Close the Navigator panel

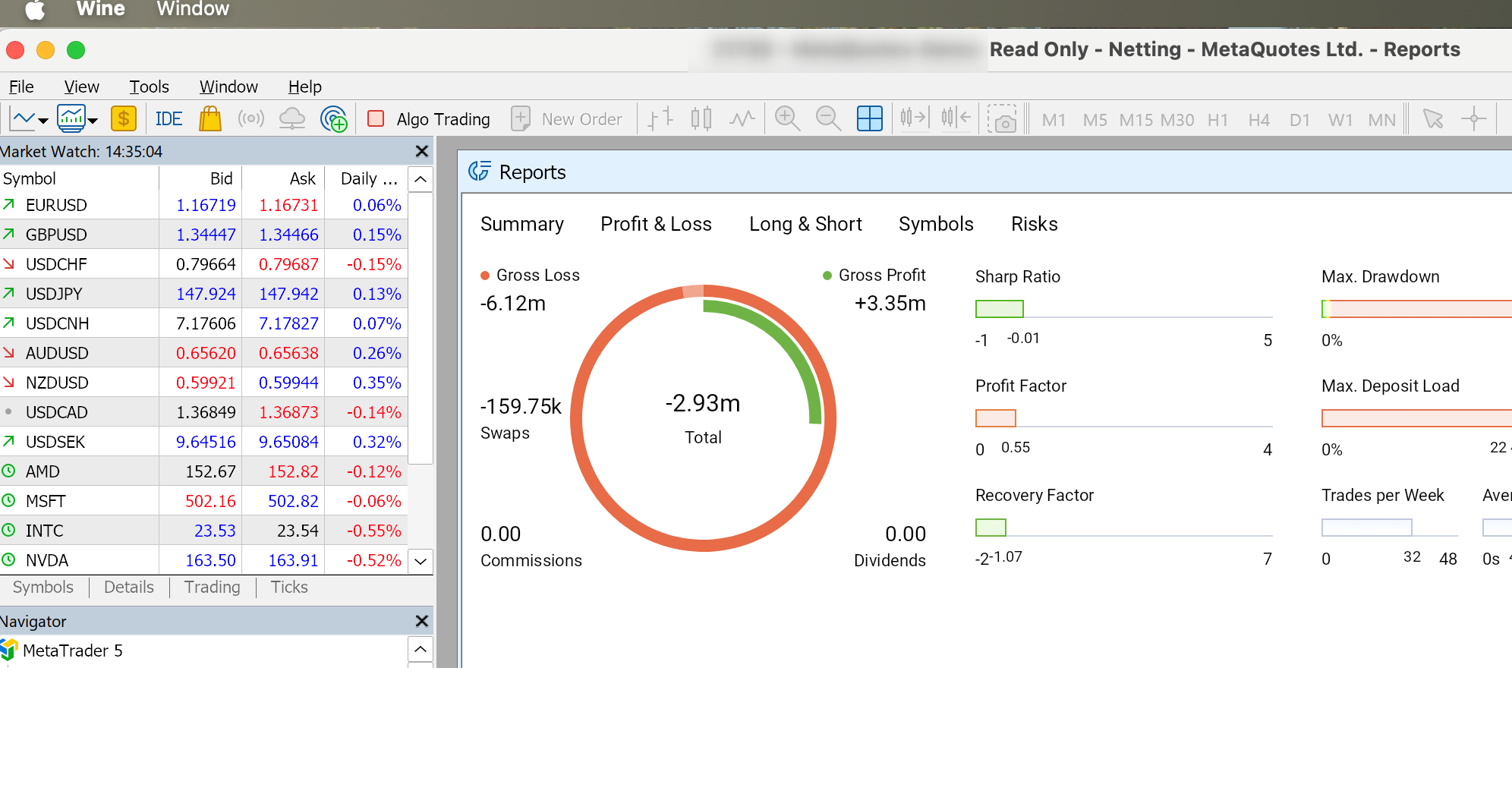coord(422,621)
